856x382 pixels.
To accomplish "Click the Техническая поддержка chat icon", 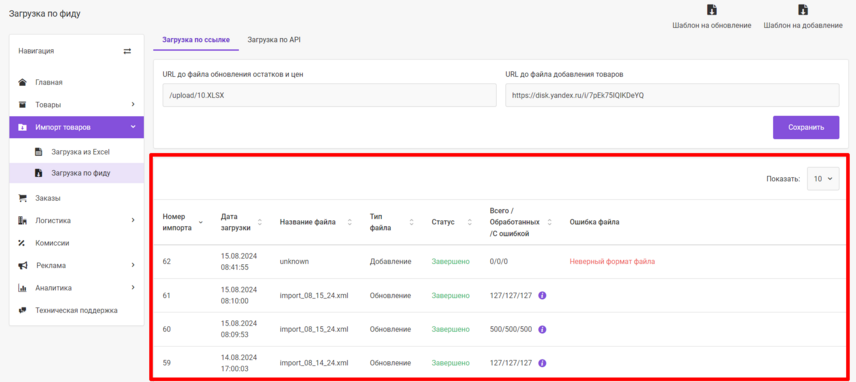I will pyautogui.click(x=22, y=310).
